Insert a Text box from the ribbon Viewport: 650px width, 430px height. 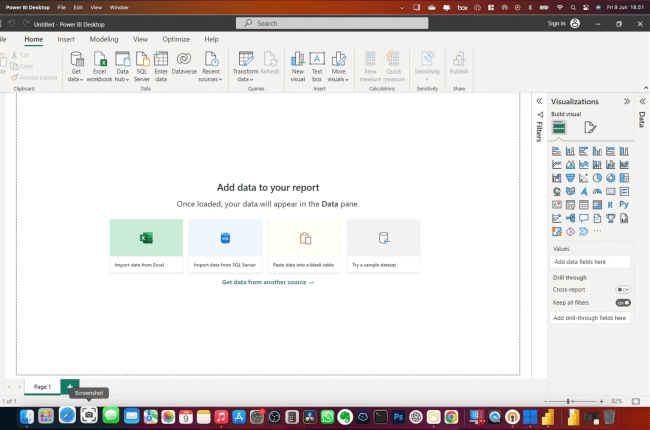(317, 66)
